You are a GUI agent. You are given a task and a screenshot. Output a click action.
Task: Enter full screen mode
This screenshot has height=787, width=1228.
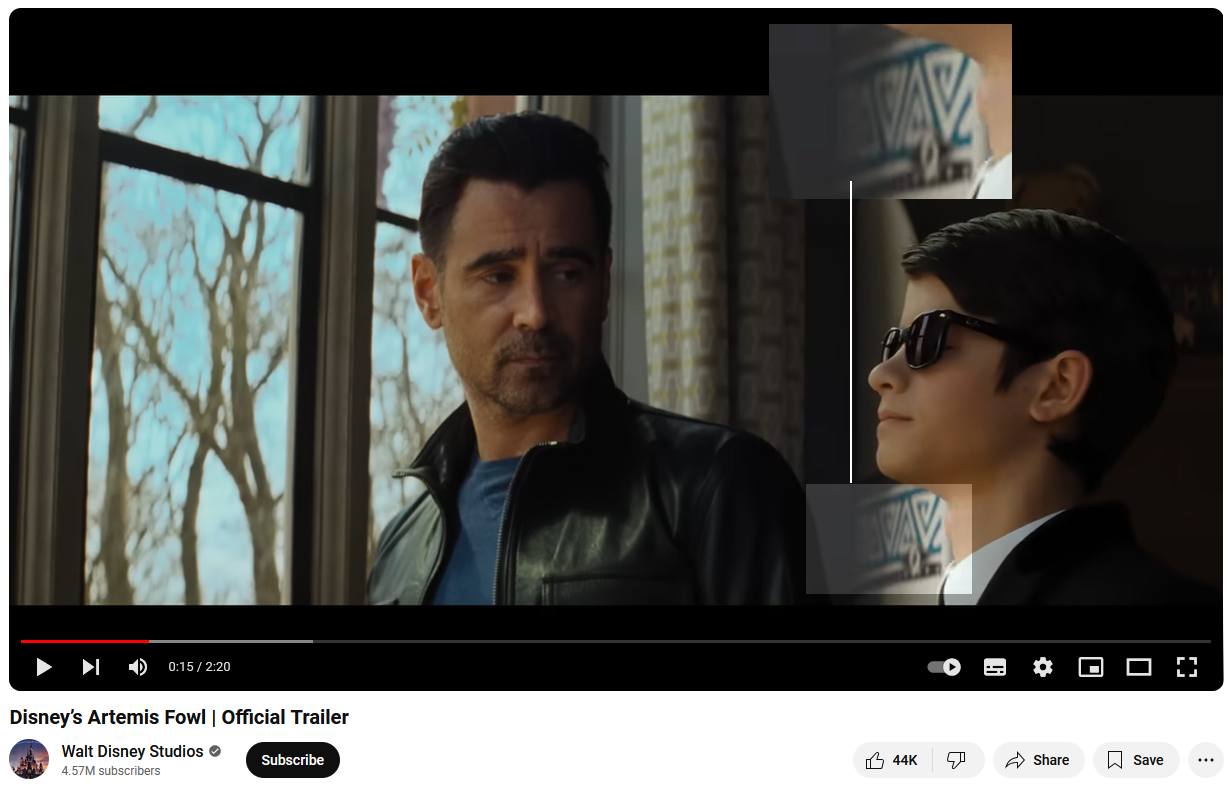(1187, 667)
